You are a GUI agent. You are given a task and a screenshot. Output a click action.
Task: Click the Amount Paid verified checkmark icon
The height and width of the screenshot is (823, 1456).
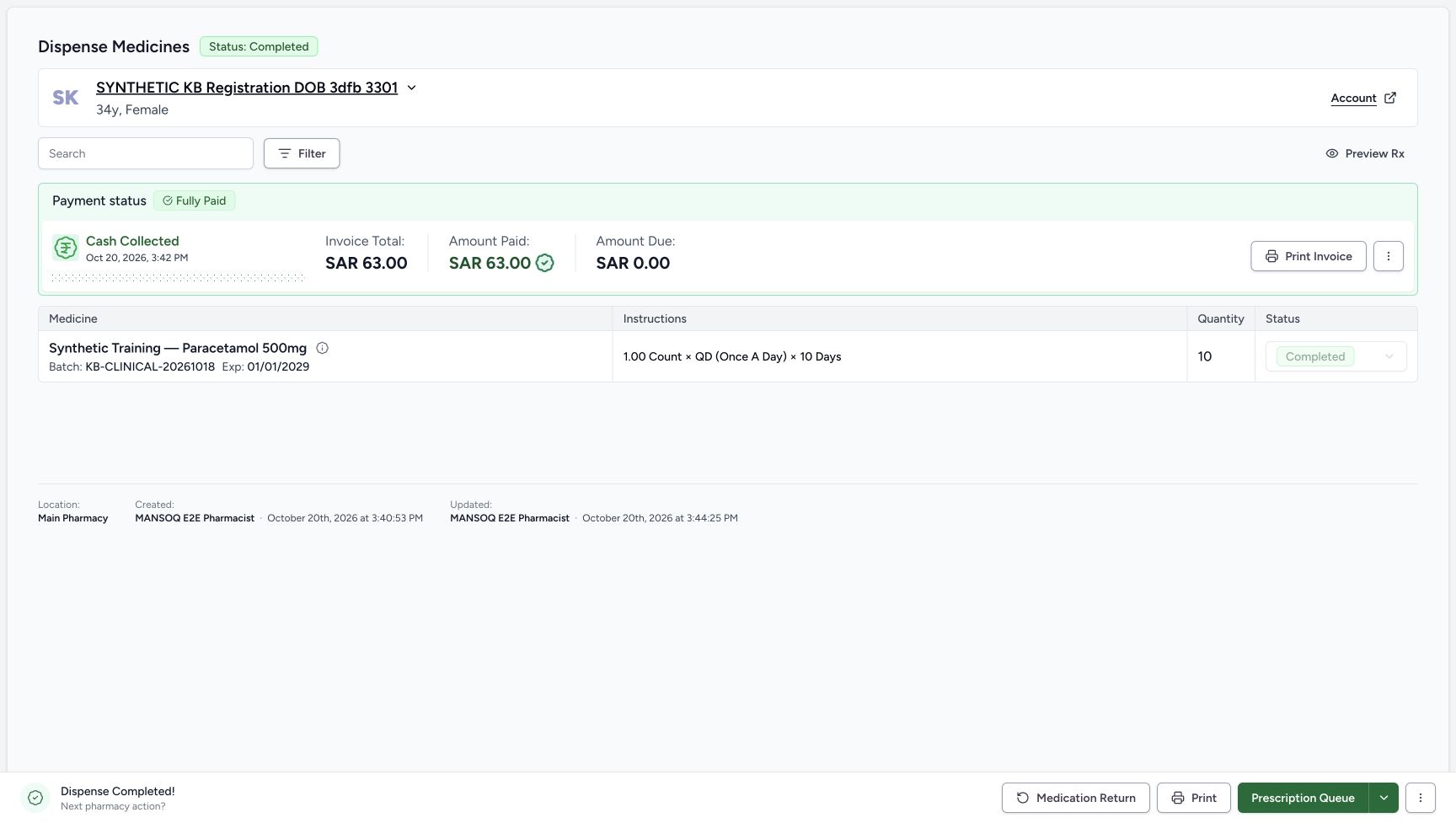tap(545, 263)
